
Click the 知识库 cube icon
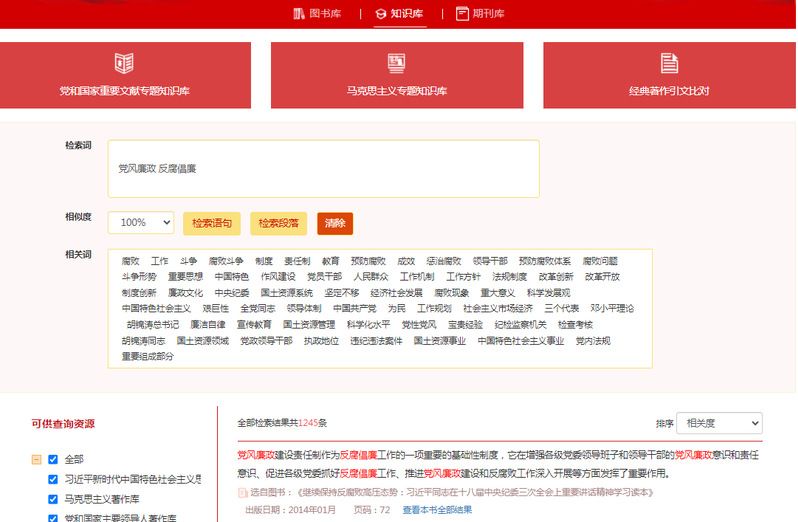point(380,13)
